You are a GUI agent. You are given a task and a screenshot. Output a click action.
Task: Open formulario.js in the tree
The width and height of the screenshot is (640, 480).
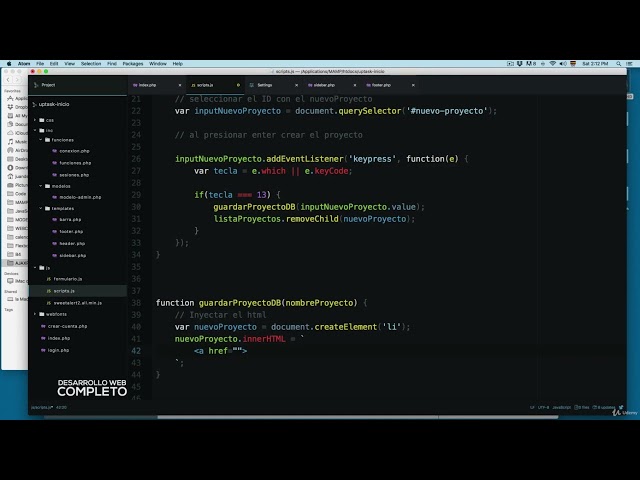[68, 279]
